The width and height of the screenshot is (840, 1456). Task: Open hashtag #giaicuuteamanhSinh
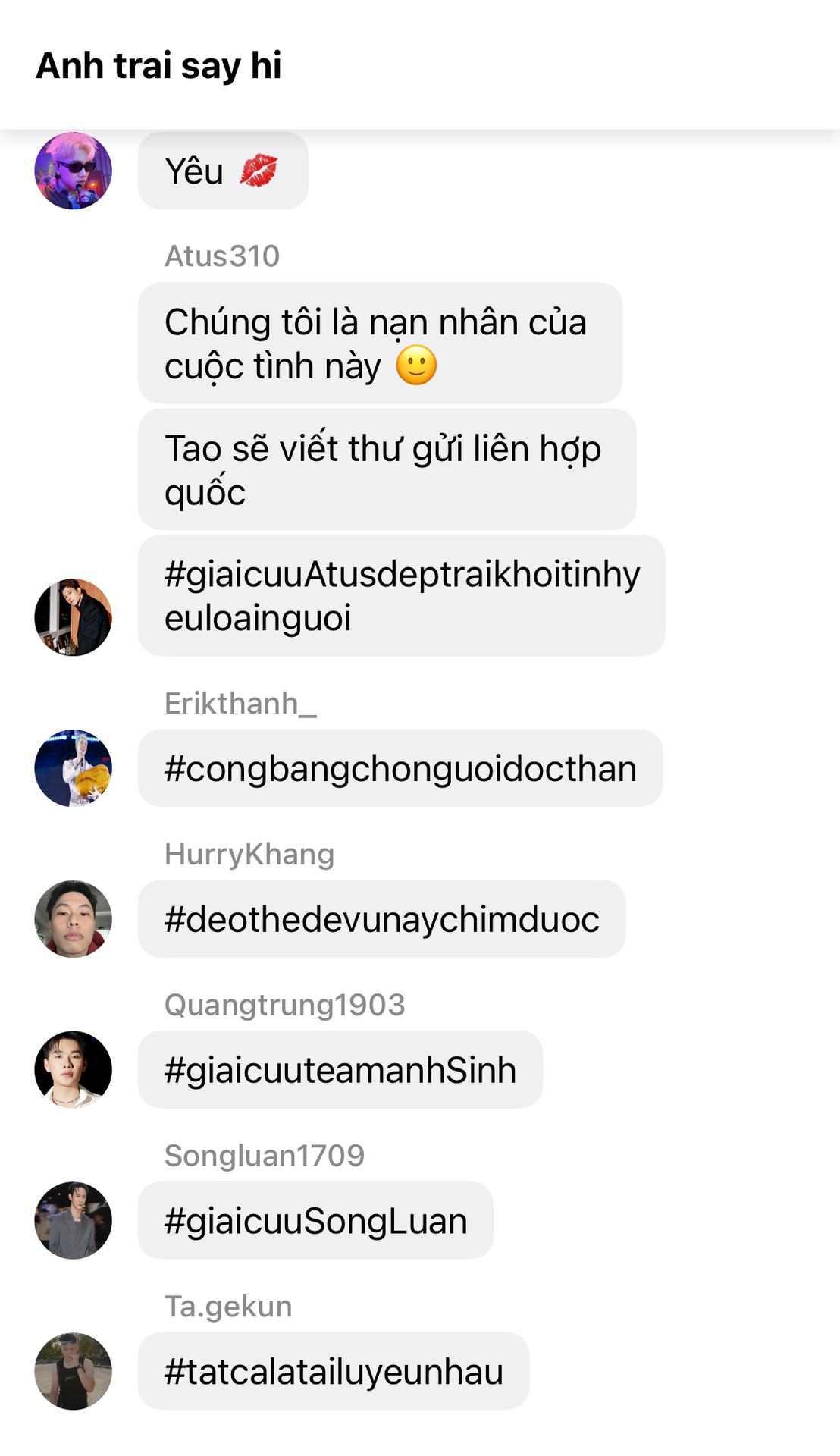tap(340, 1070)
